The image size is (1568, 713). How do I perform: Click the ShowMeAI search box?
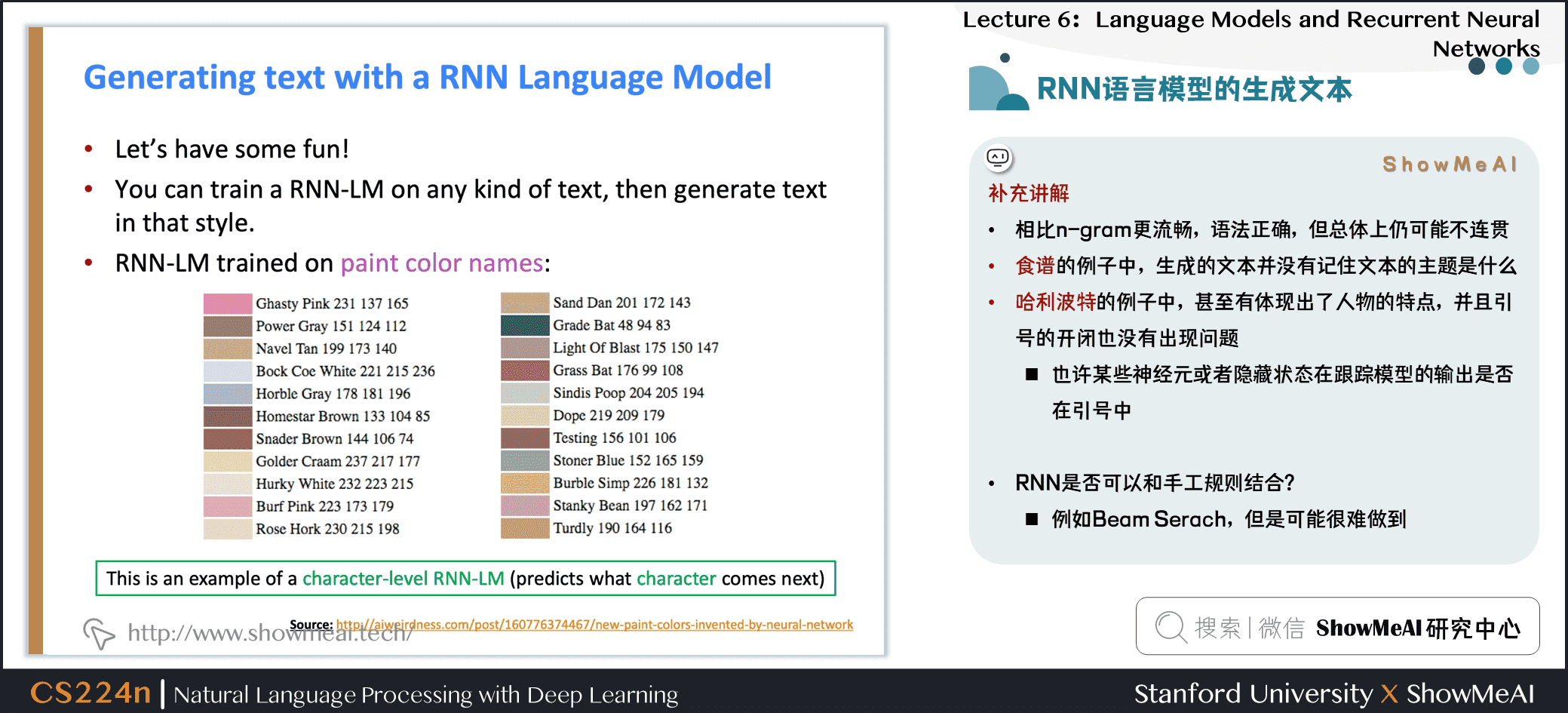[x=1337, y=626]
